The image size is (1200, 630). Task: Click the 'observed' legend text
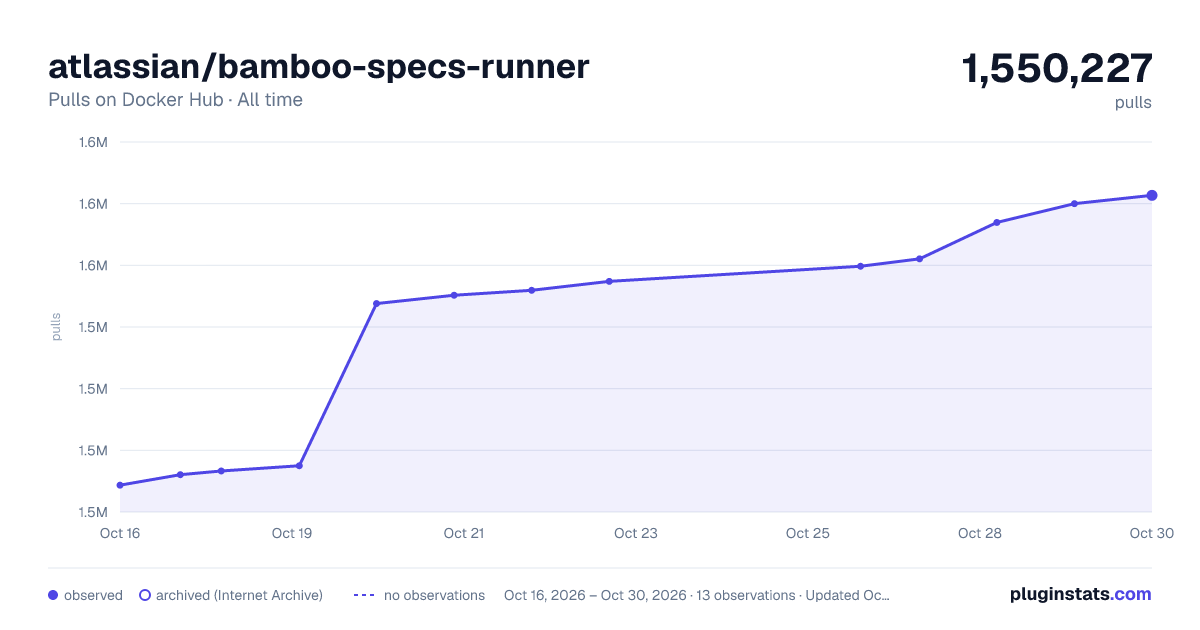(93, 595)
